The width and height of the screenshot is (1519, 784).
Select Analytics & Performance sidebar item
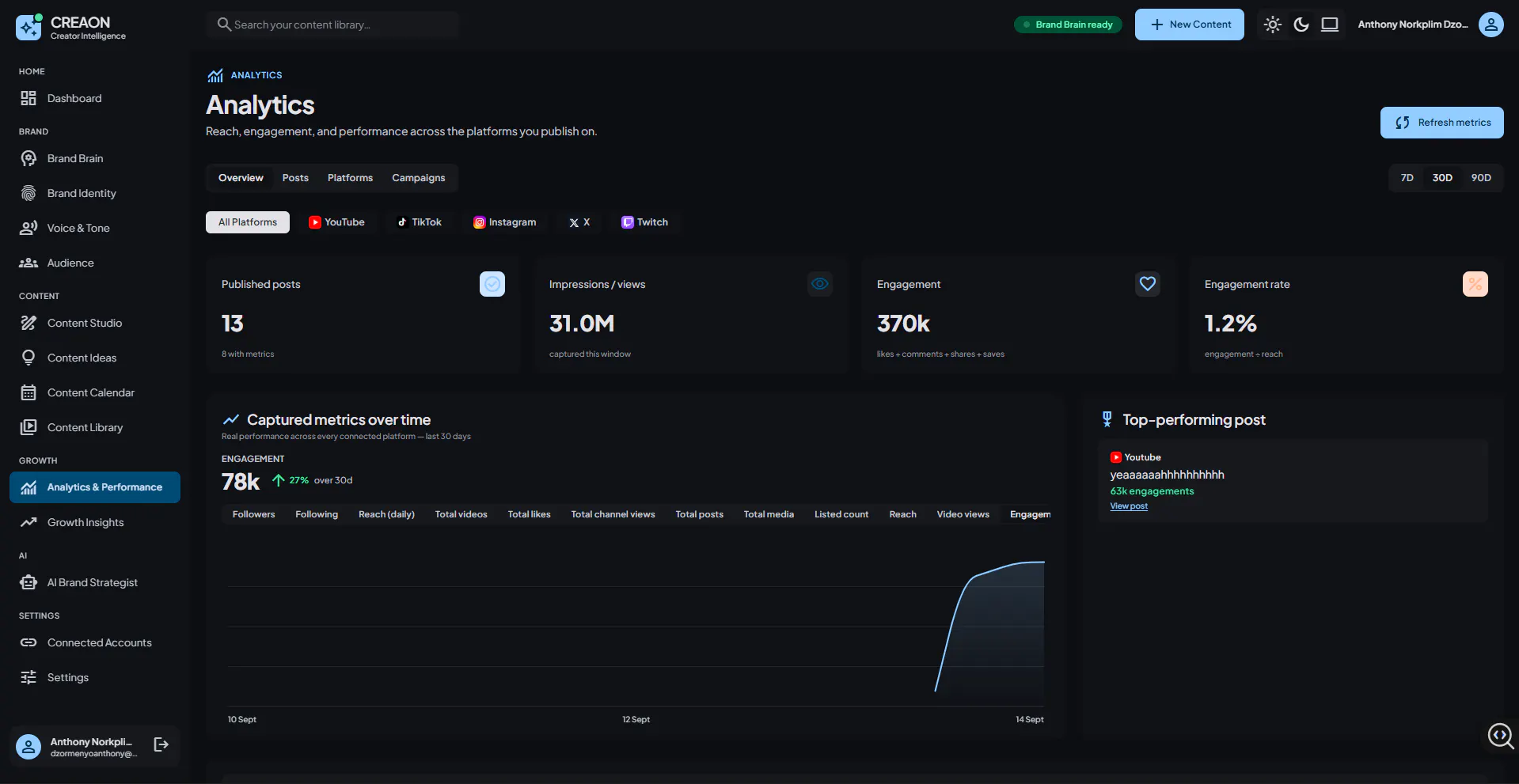click(x=95, y=487)
